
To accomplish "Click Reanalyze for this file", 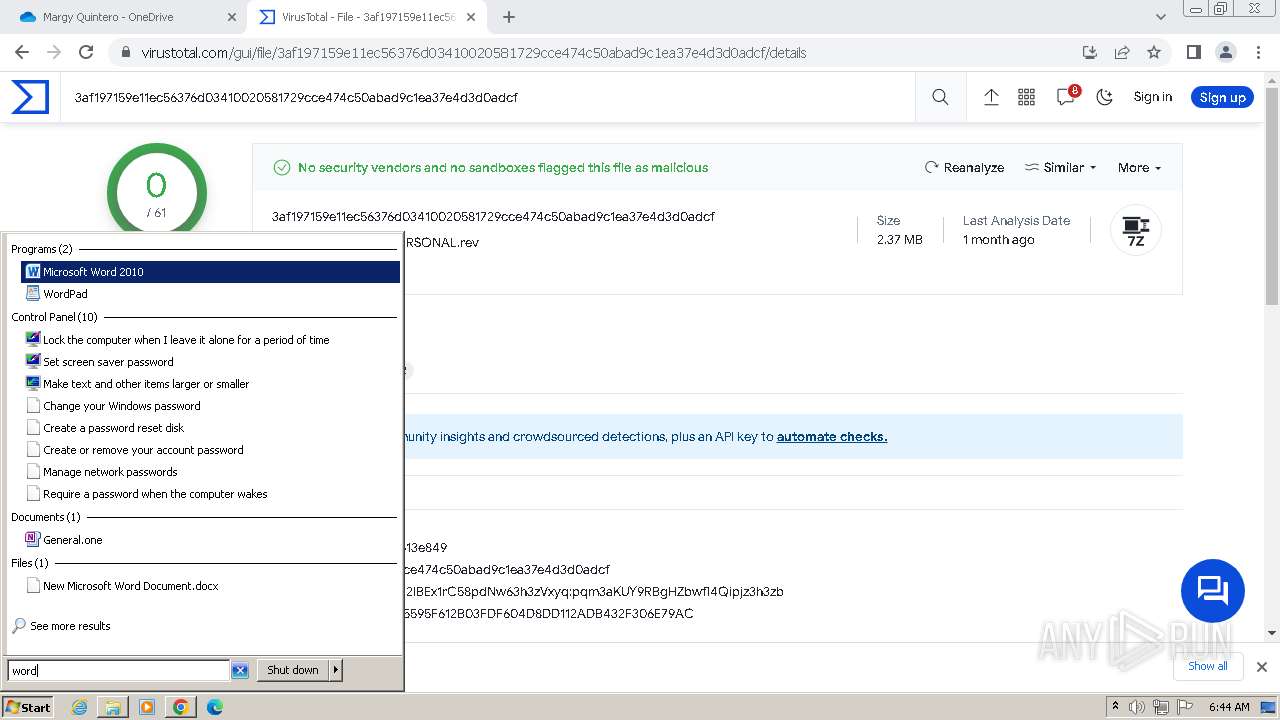I will point(964,168).
